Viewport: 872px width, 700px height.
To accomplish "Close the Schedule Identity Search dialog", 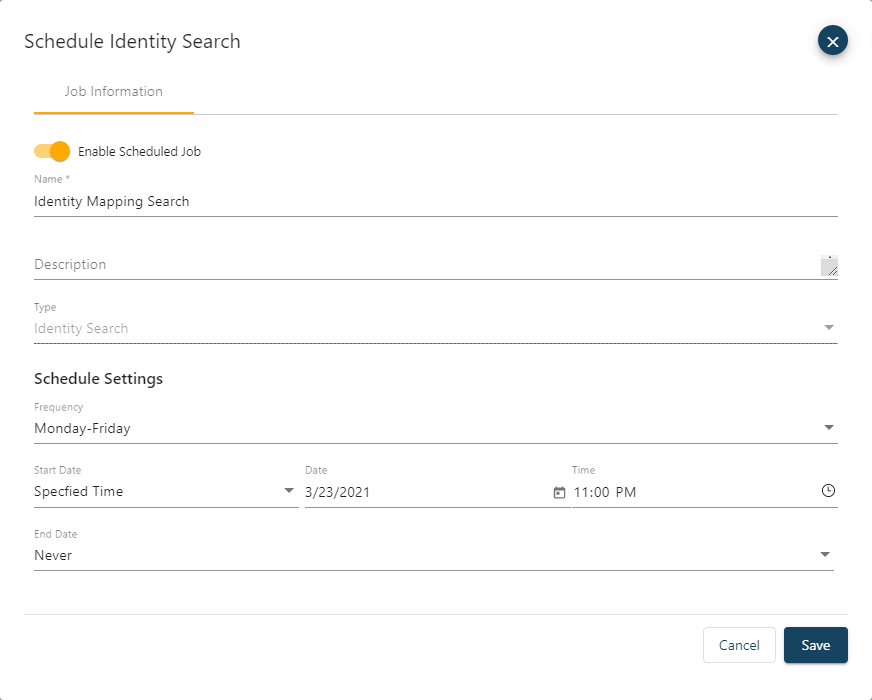I will click(833, 40).
